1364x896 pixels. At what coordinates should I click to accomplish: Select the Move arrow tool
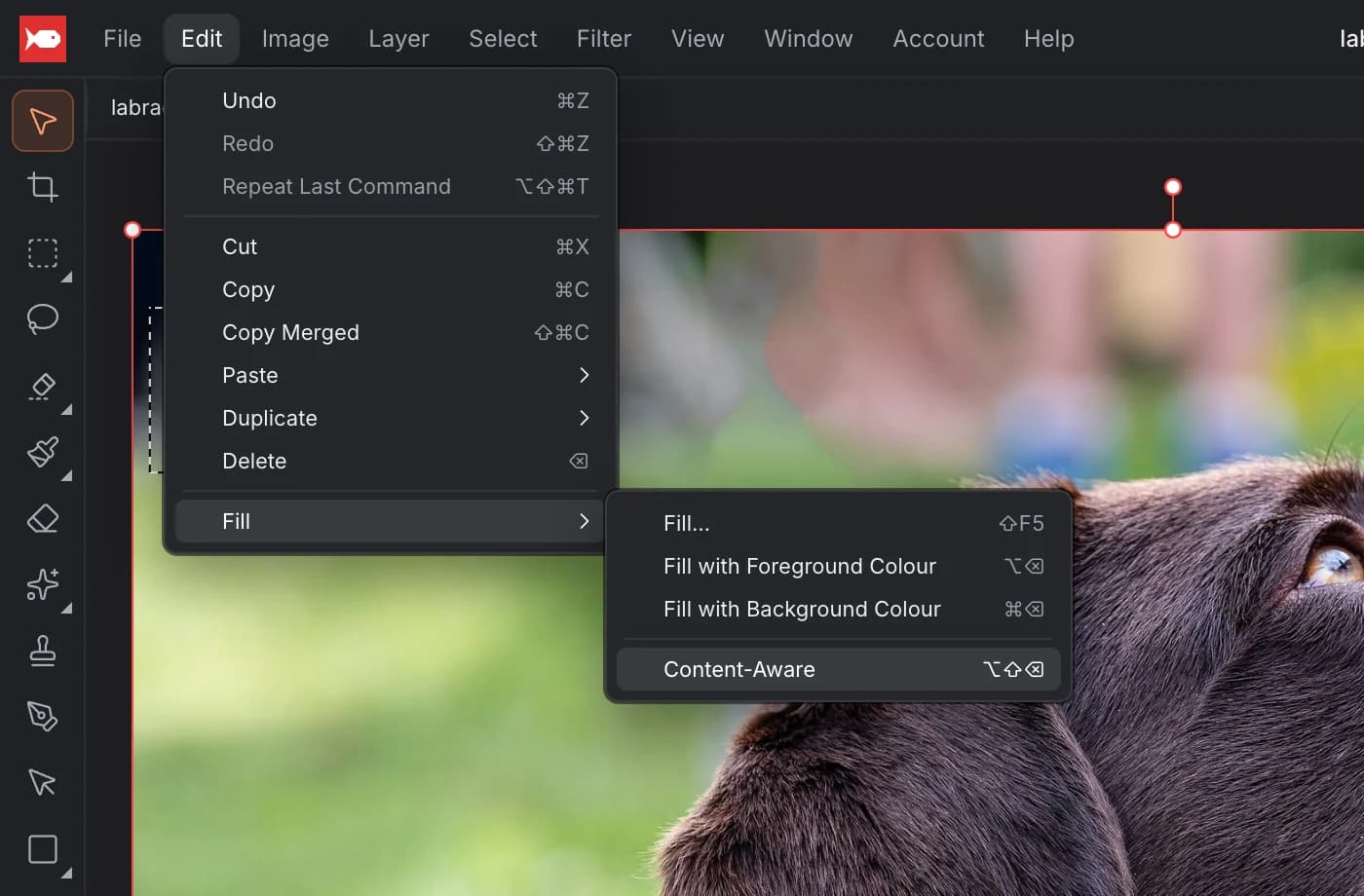point(43,121)
